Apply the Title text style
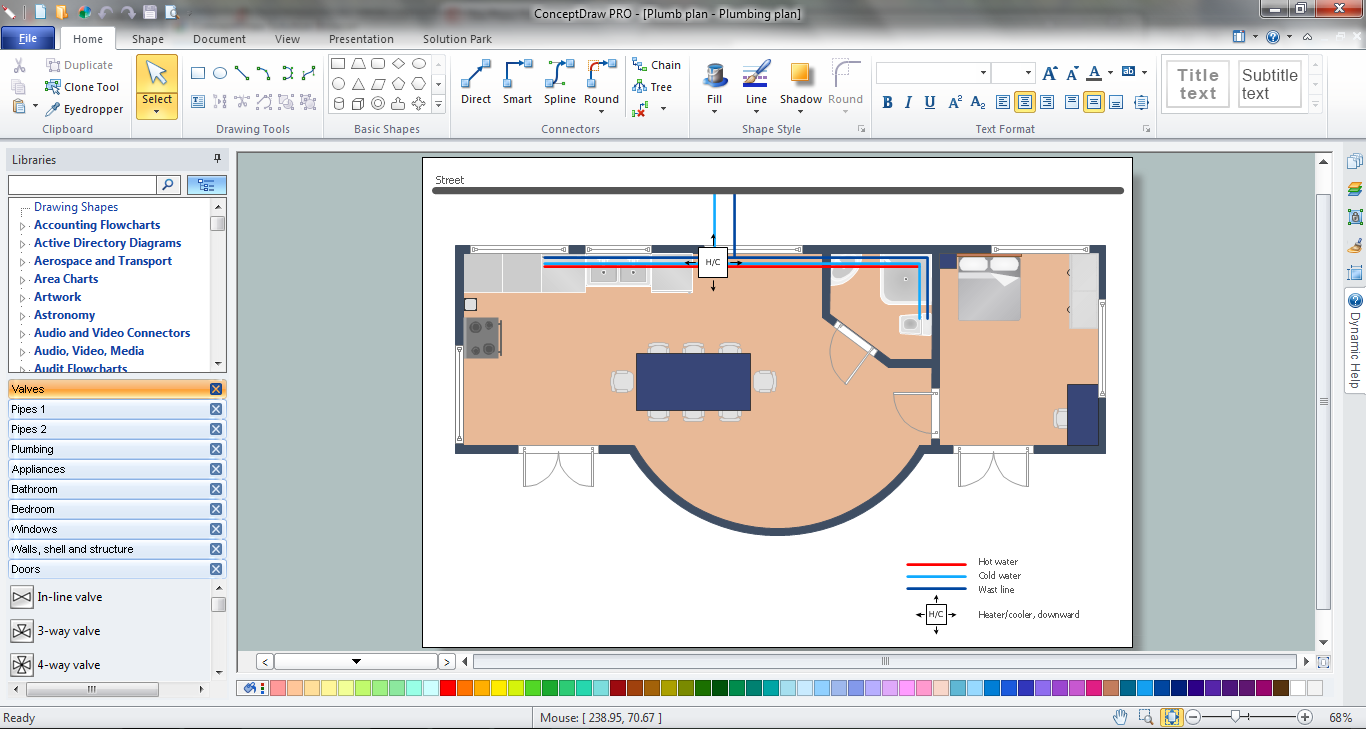Image resolution: width=1366 pixels, height=729 pixels. pyautogui.click(x=1197, y=84)
